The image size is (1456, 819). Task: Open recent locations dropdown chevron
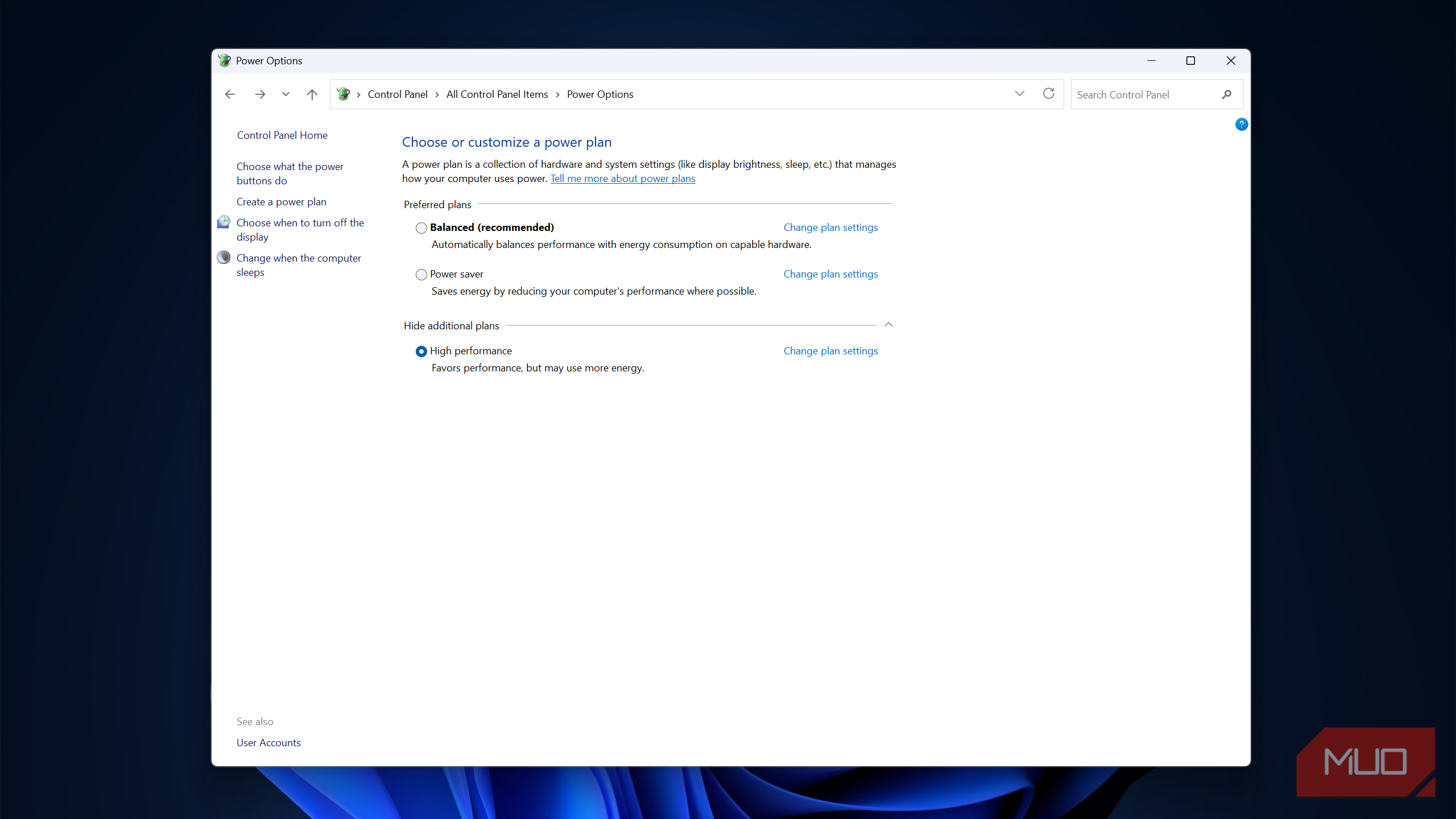[286, 94]
